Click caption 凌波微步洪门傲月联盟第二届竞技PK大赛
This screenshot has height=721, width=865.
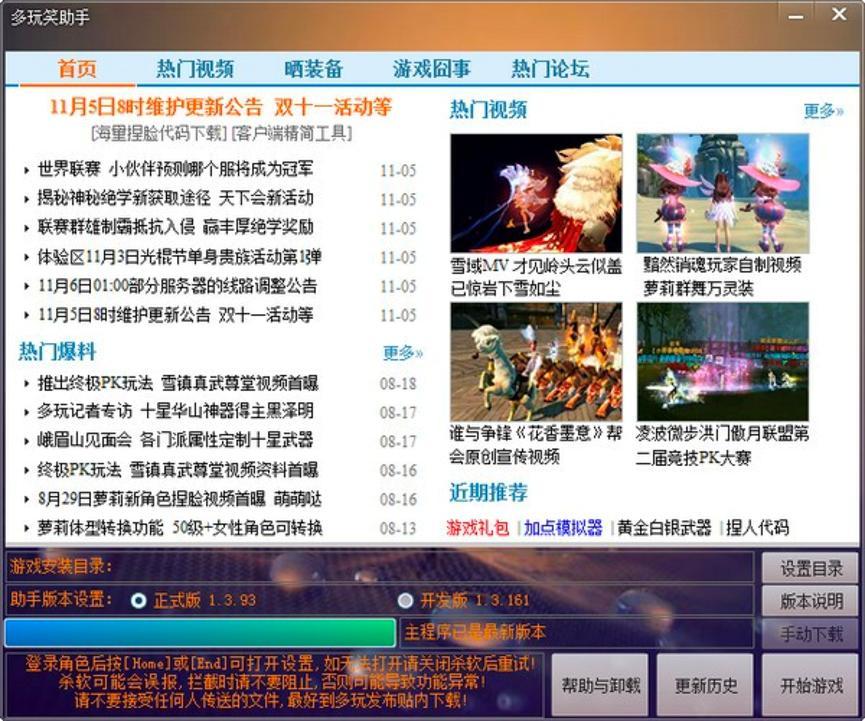coord(723,446)
